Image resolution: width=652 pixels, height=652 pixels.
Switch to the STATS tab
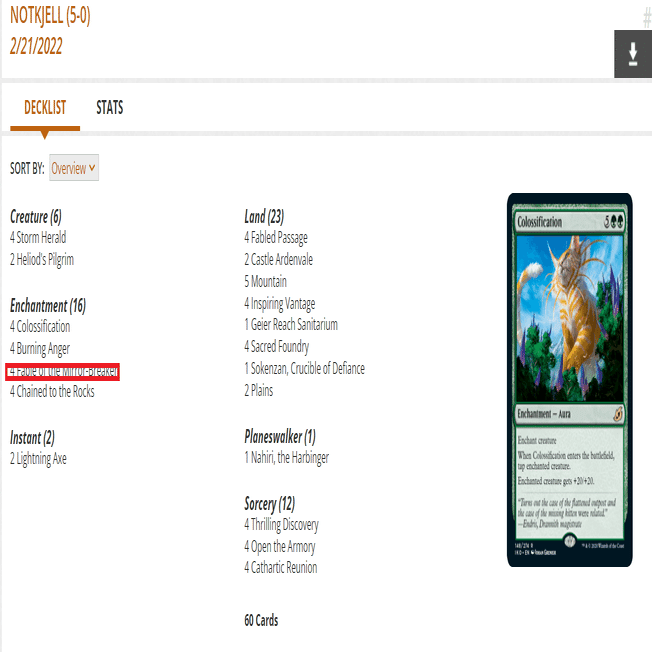coord(110,108)
